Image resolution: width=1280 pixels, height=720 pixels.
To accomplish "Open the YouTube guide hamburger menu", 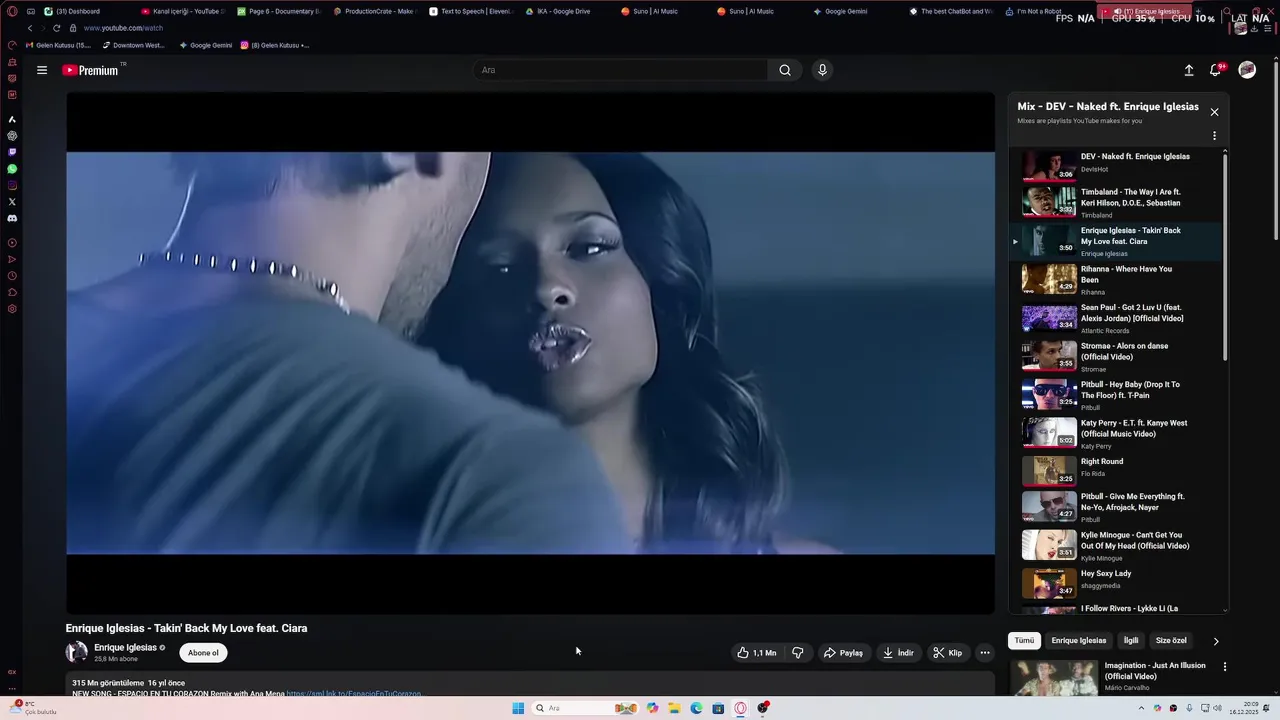I will click(42, 70).
